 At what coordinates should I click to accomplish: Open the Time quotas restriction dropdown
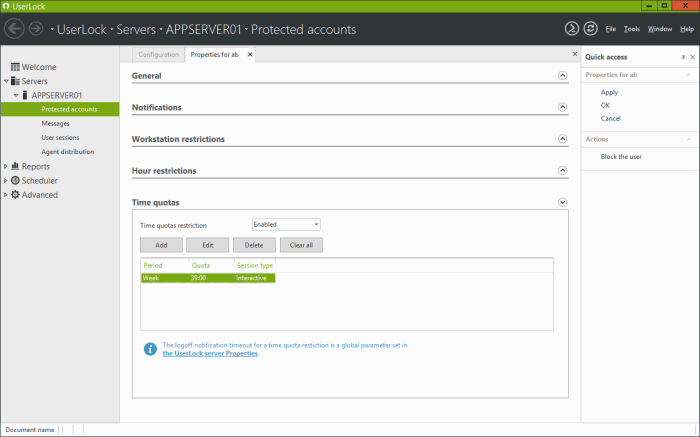coord(286,225)
